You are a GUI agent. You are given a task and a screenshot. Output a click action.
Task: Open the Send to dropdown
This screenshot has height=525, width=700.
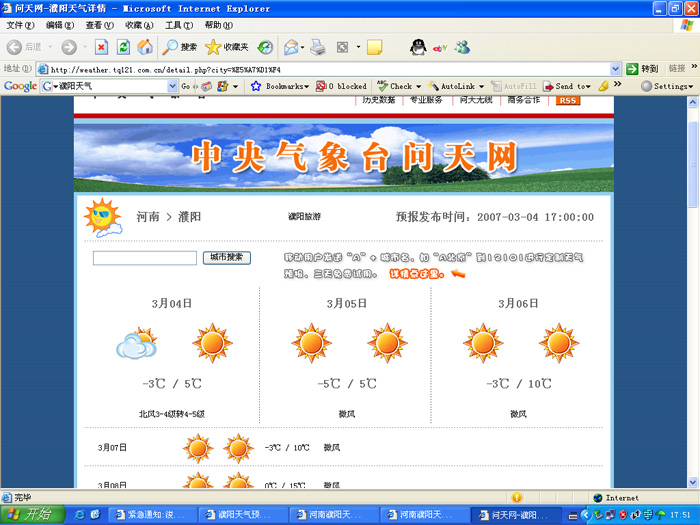[x=588, y=86]
